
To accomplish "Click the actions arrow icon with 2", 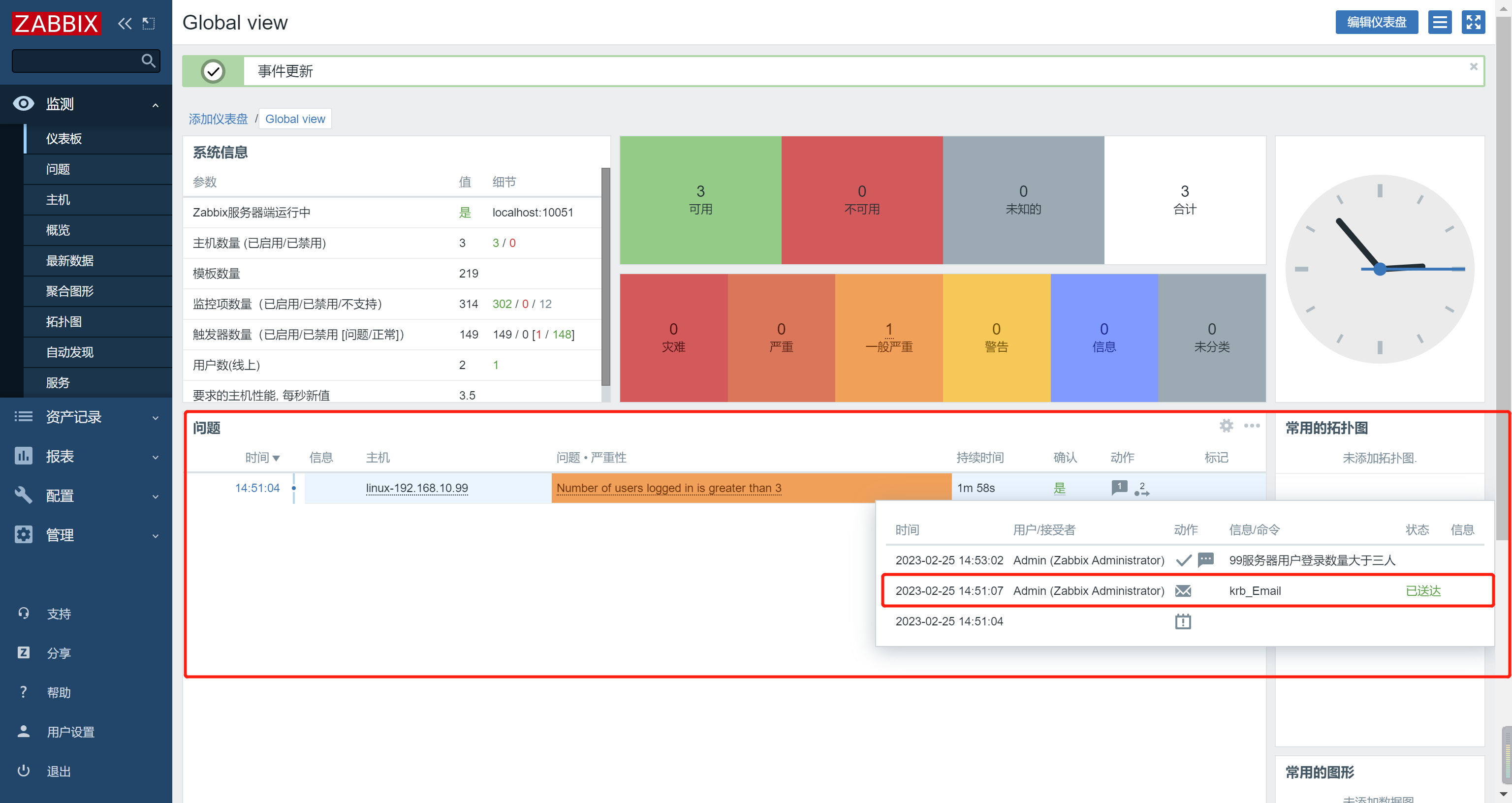I will tap(1142, 489).
